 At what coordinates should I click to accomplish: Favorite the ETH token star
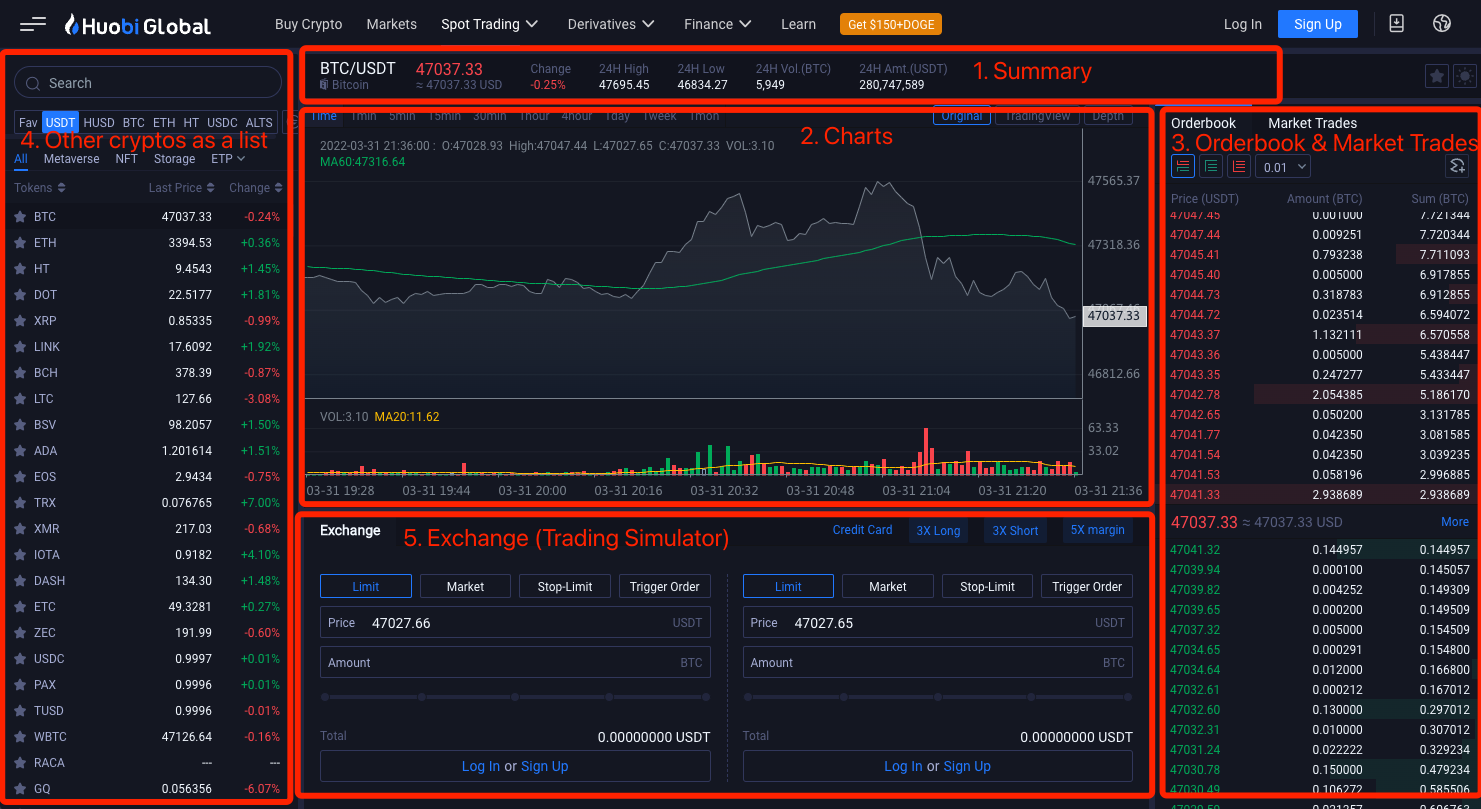20,243
